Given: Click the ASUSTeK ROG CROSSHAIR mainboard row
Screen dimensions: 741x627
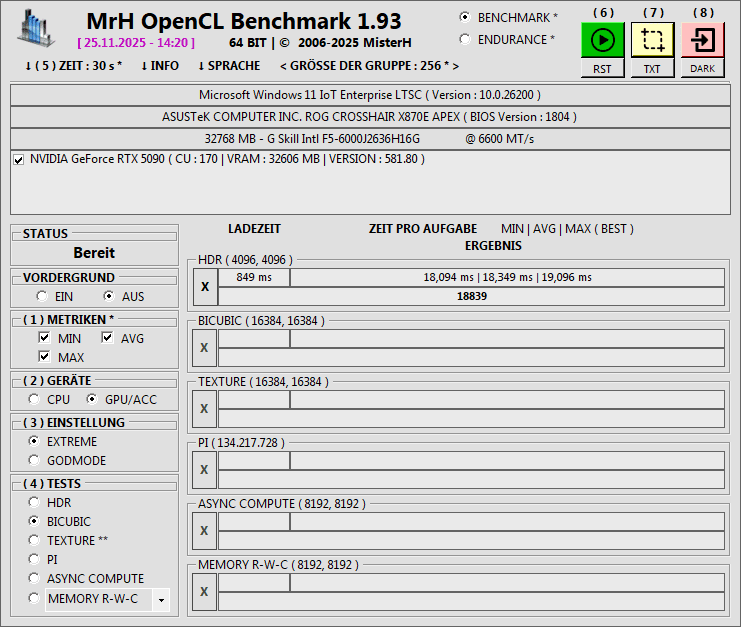Looking at the screenshot, I should pos(370,117).
